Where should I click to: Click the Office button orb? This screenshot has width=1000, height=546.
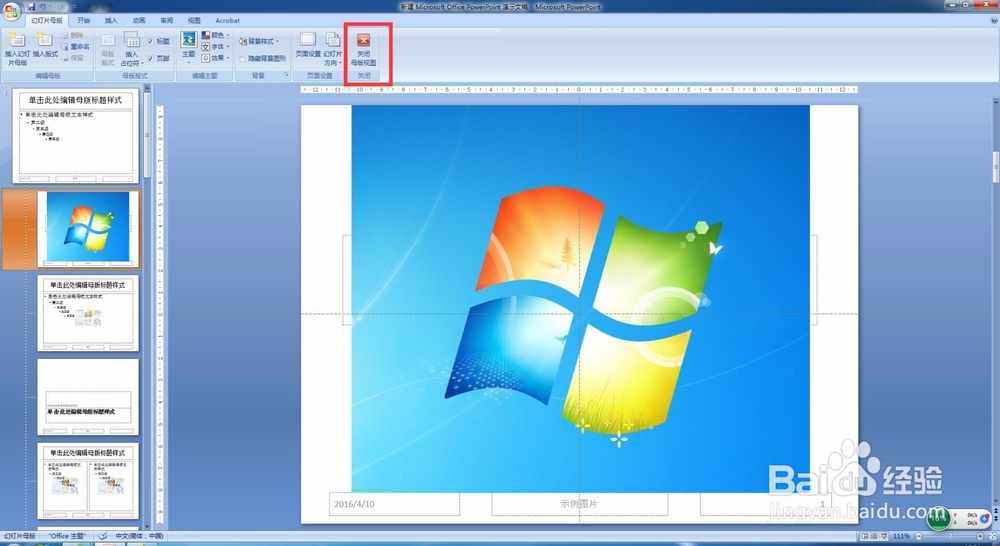pos(11,11)
